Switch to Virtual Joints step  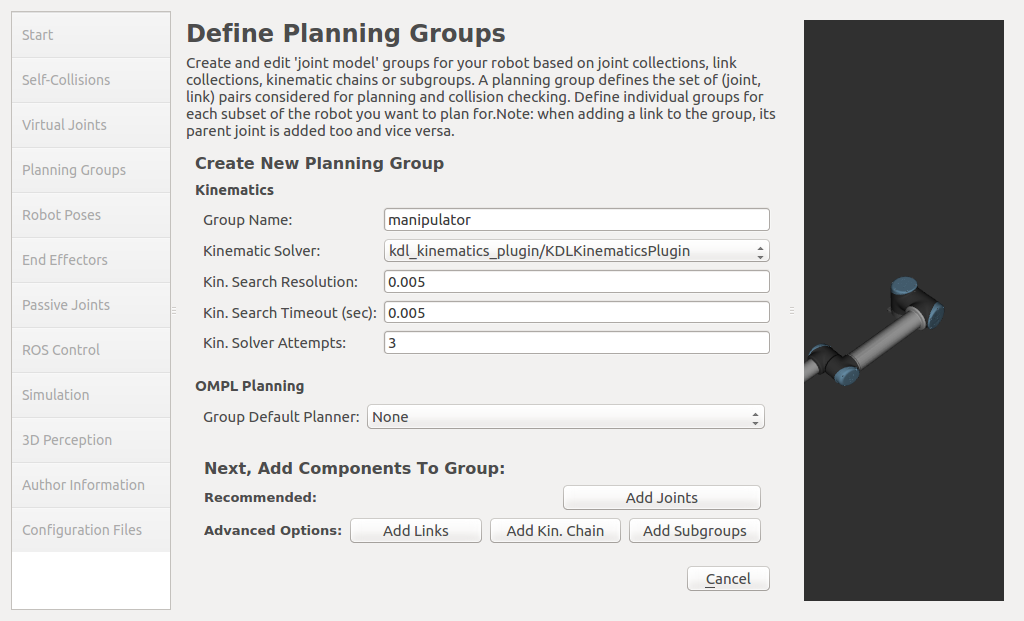91,125
